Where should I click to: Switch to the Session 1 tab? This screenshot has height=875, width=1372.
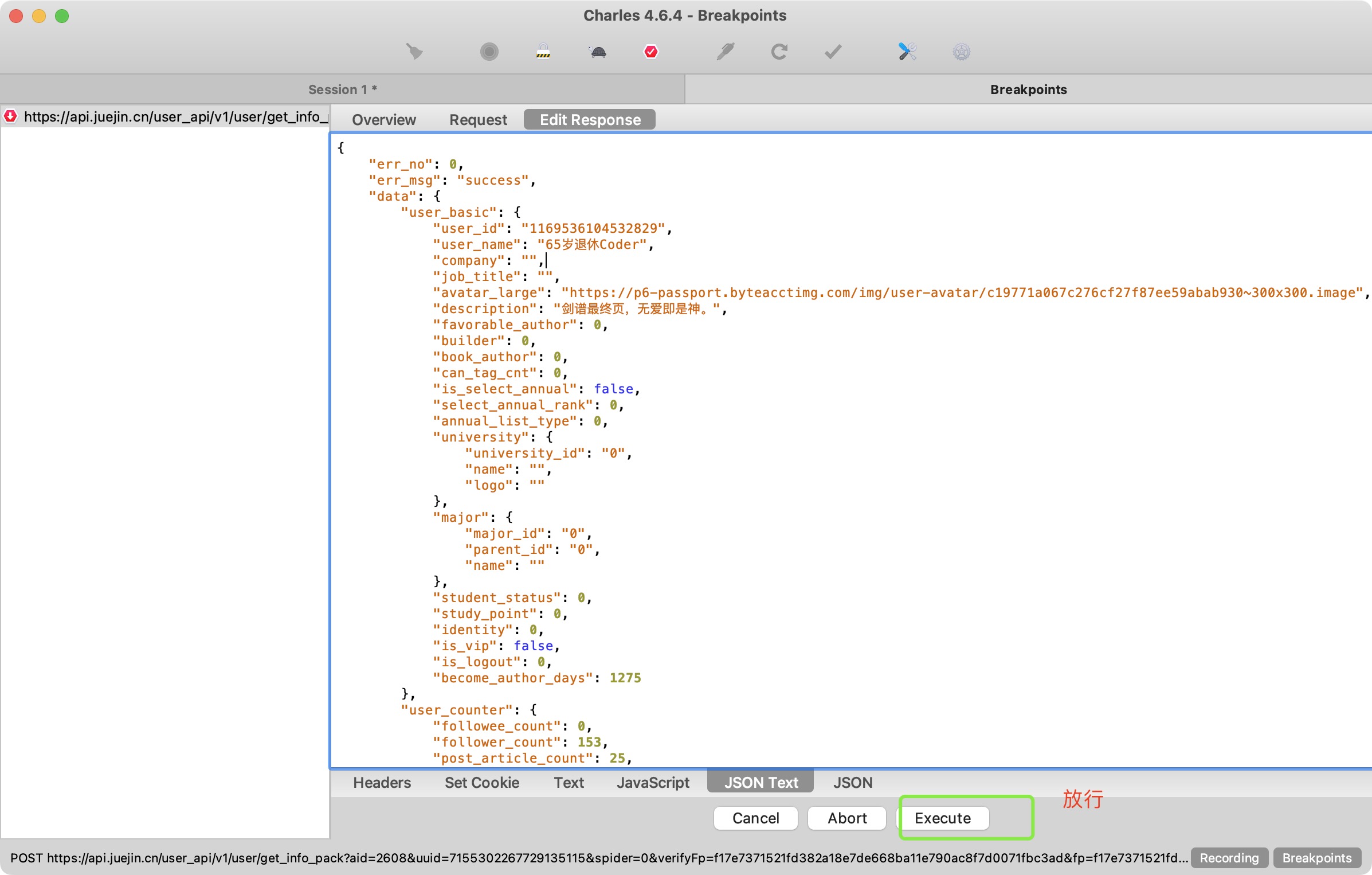tap(342, 89)
